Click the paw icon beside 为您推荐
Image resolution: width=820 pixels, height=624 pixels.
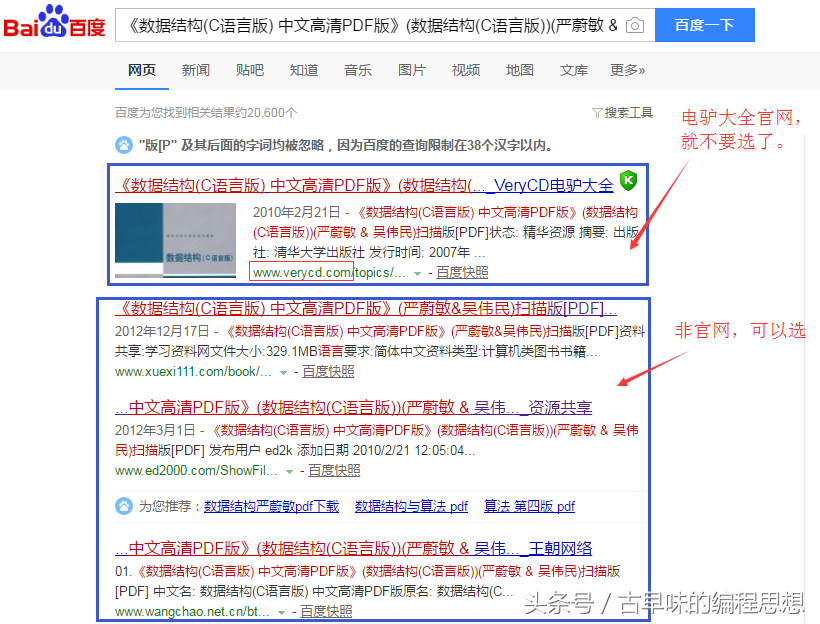(x=124, y=506)
